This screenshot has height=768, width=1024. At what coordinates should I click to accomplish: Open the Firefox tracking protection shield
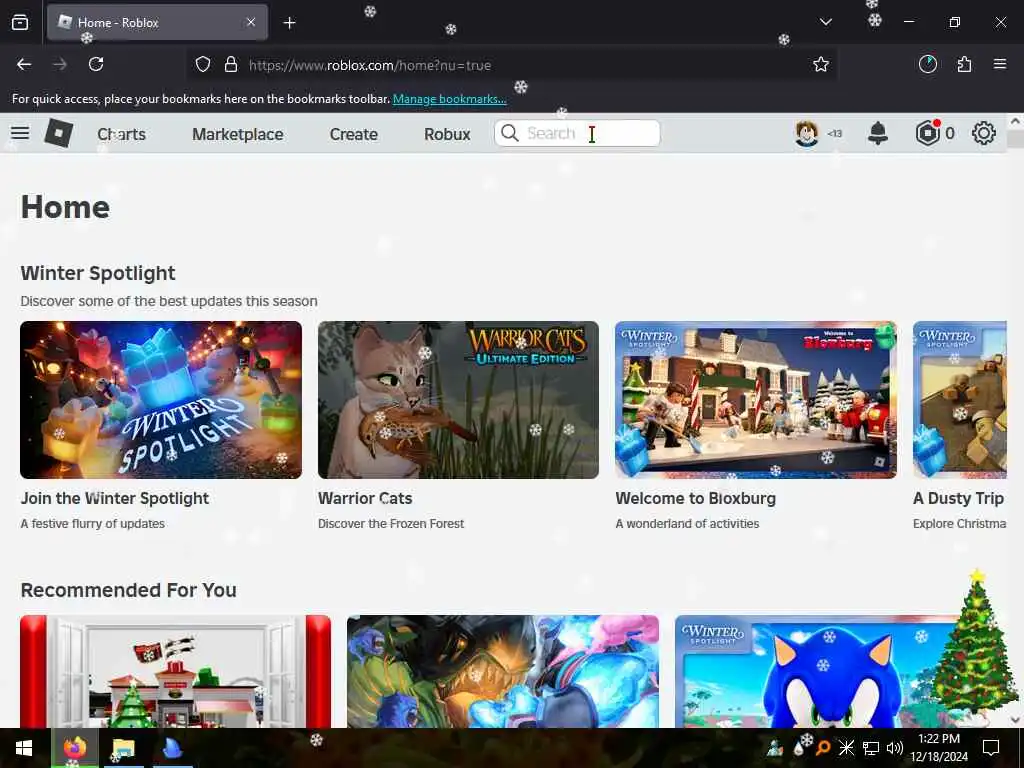coord(203,65)
